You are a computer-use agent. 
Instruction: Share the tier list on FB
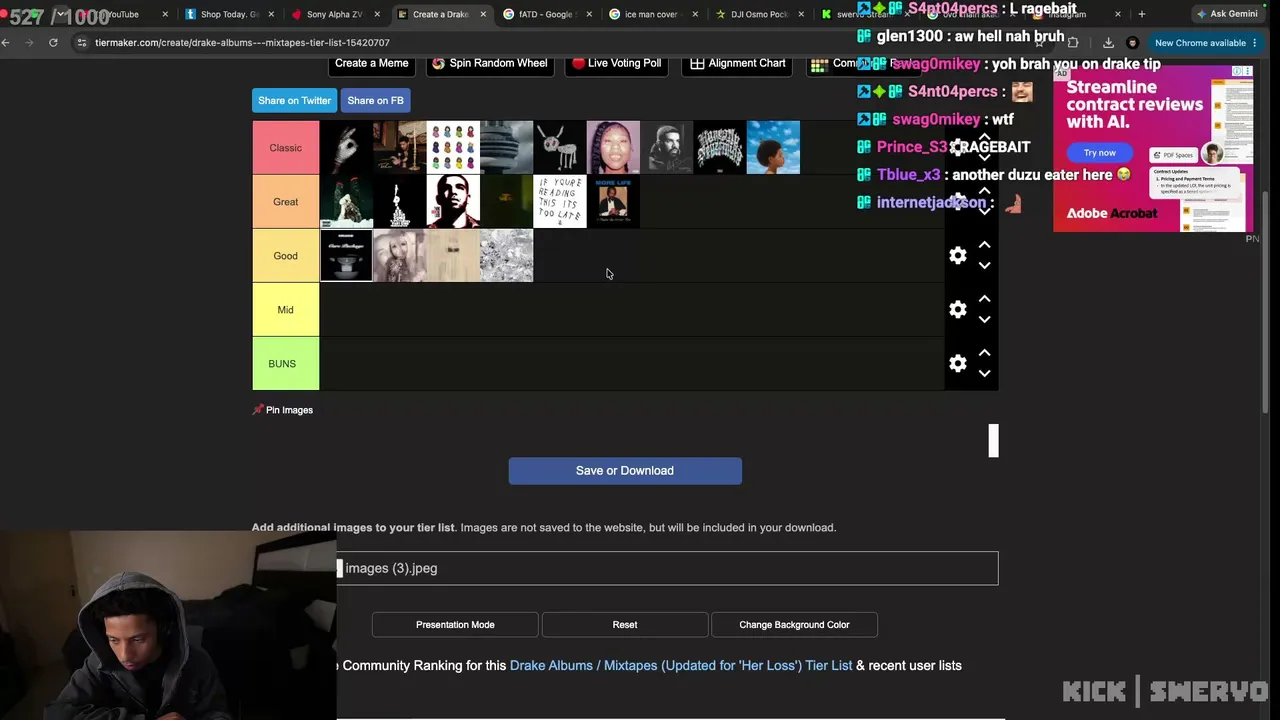point(376,100)
